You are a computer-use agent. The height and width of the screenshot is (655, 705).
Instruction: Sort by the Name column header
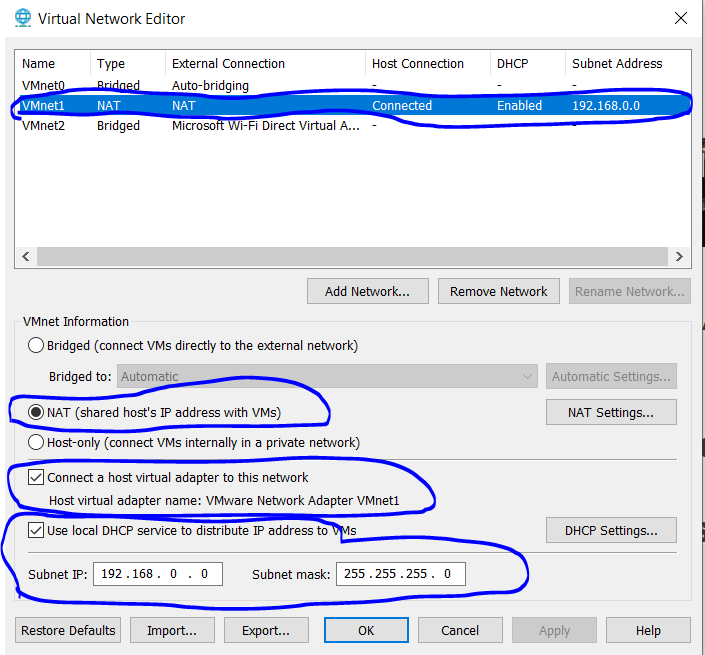[53, 63]
